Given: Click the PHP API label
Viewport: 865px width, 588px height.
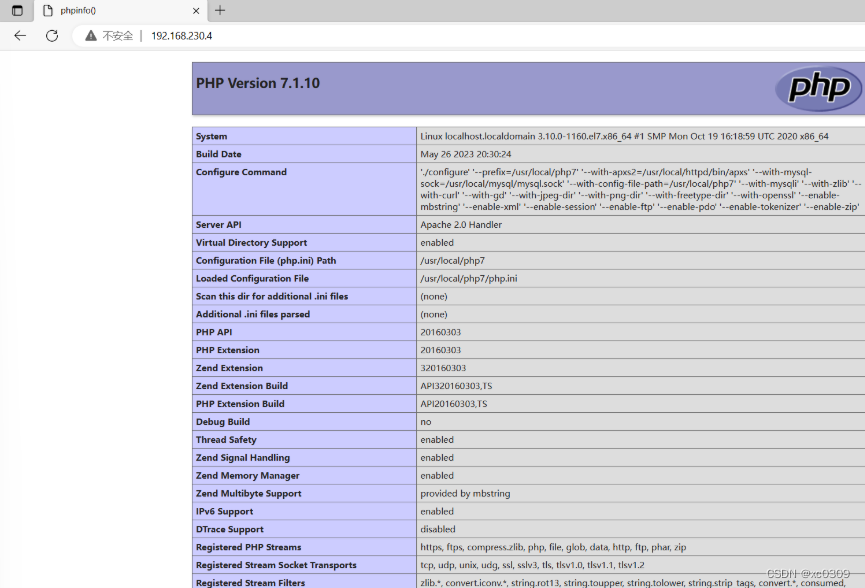Looking at the screenshot, I should pyautogui.click(x=214, y=332).
